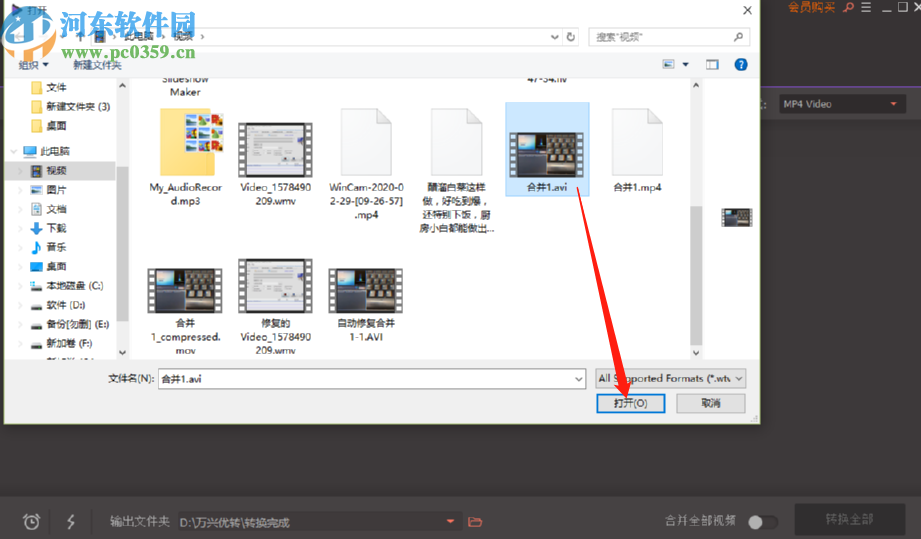Collapse the 此电脑 tree node

(x=14, y=151)
